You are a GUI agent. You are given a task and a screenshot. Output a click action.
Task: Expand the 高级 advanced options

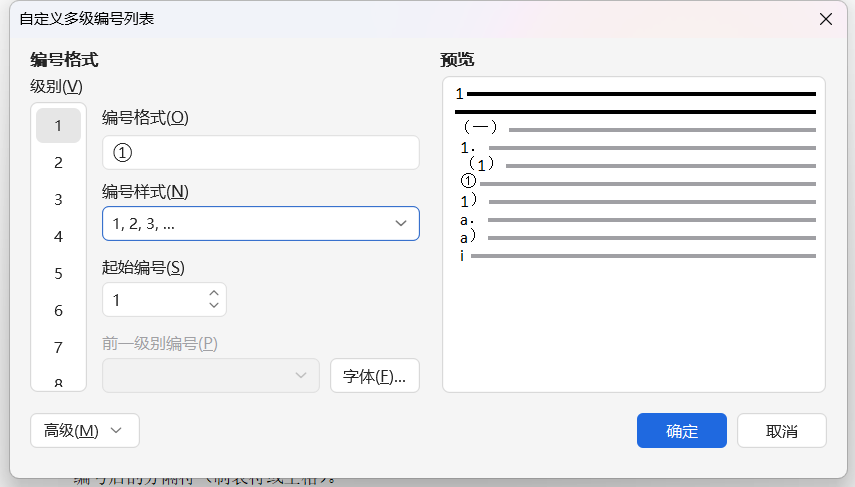pos(84,431)
